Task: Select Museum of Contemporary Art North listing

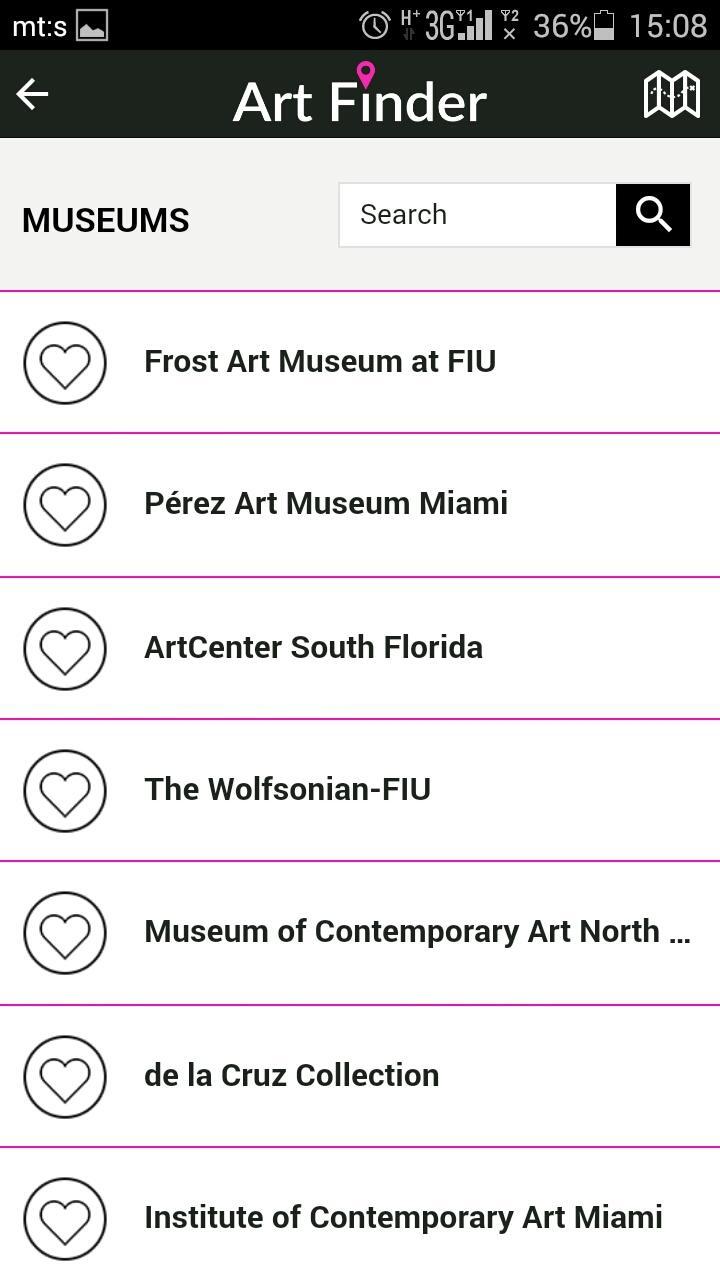Action: [360, 933]
